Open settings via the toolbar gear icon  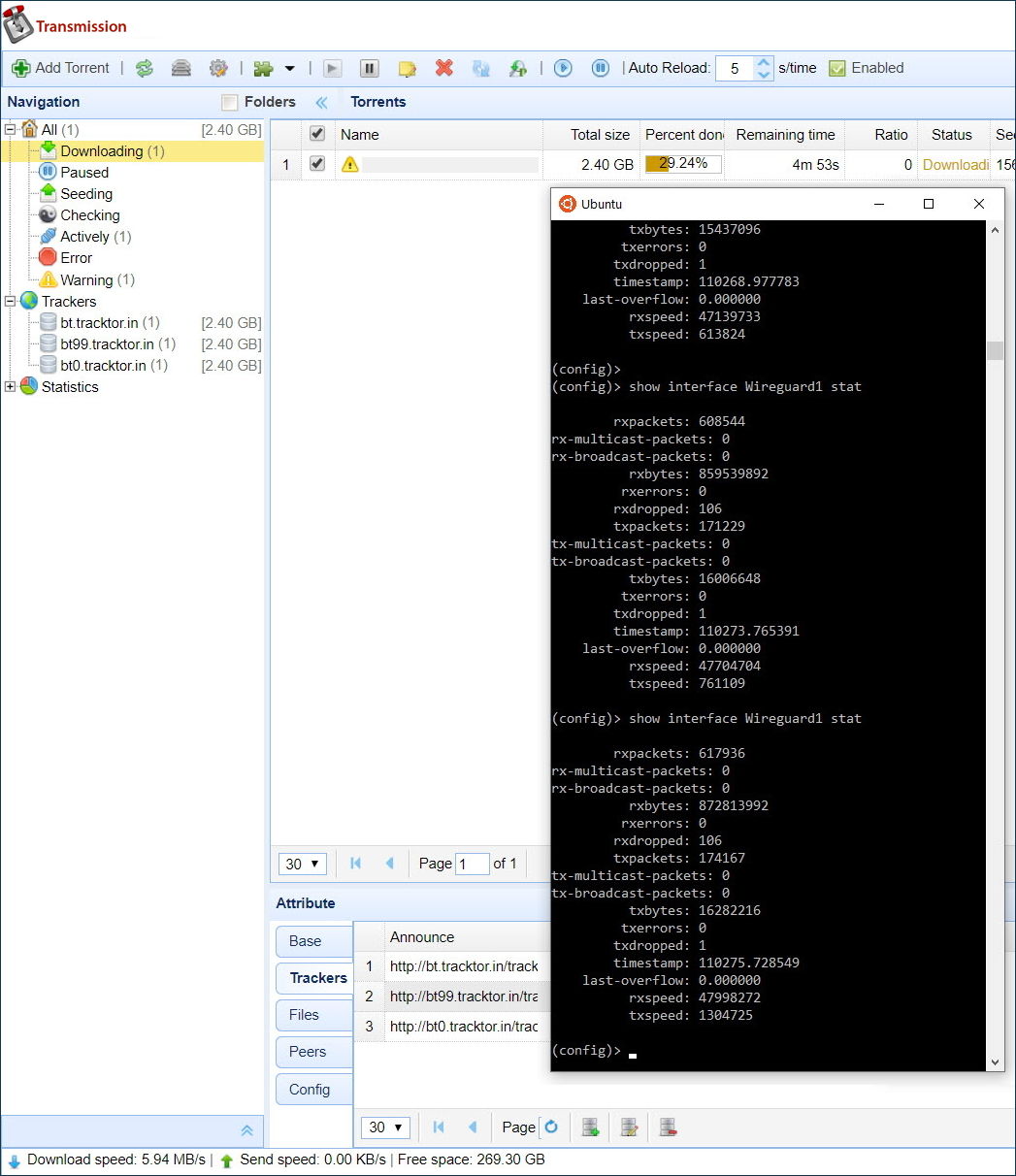(x=218, y=68)
